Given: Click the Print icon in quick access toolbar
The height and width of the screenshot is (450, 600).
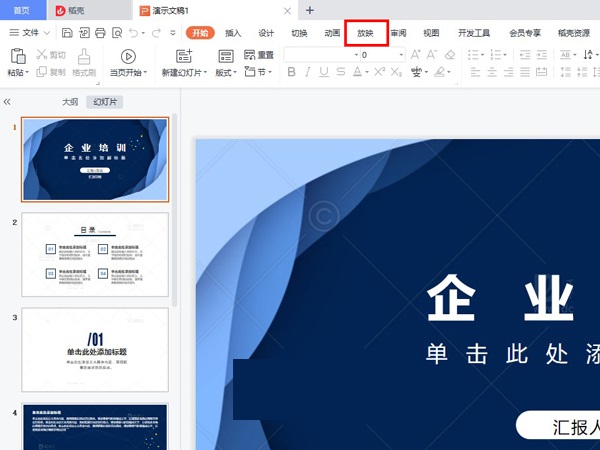Looking at the screenshot, I should pyautogui.click(x=100, y=33).
